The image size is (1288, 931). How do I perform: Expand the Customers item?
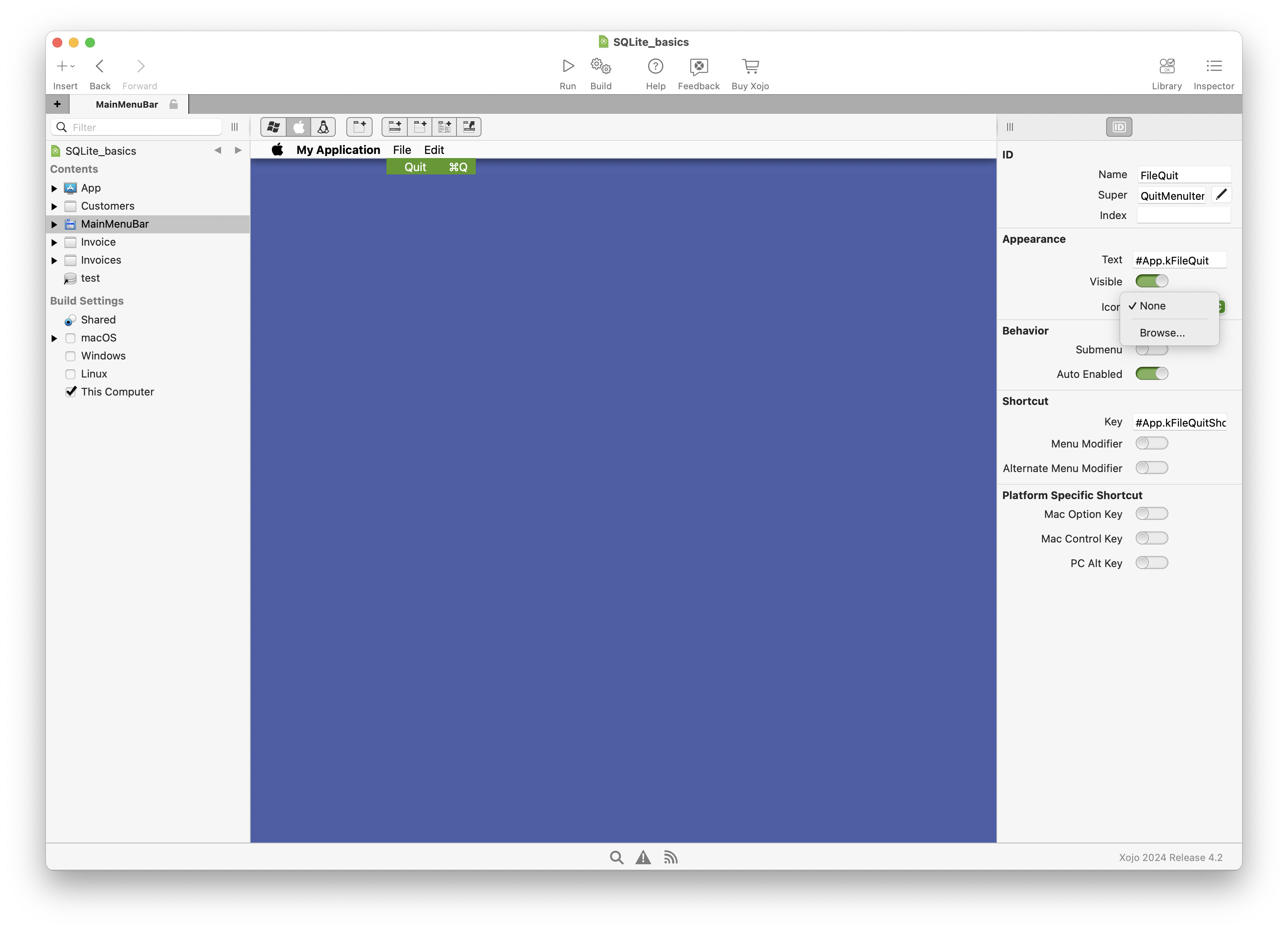click(54, 206)
